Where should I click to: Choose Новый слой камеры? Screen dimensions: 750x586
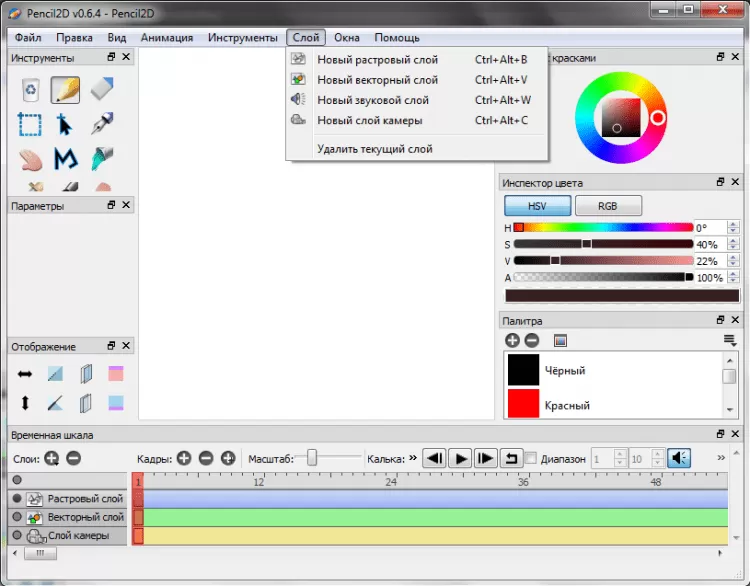click(417, 120)
